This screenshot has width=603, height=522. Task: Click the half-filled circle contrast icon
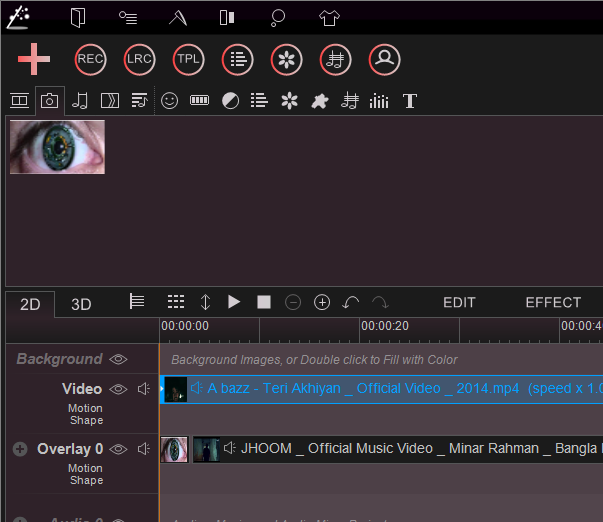point(230,101)
